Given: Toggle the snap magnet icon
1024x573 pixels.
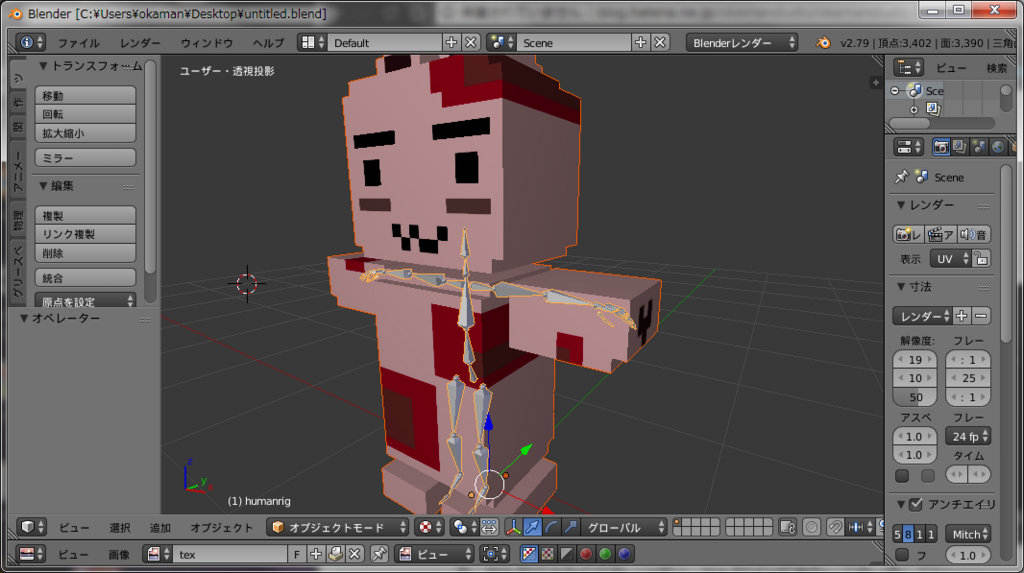Looking at the screenshot, I should (835, 527).
